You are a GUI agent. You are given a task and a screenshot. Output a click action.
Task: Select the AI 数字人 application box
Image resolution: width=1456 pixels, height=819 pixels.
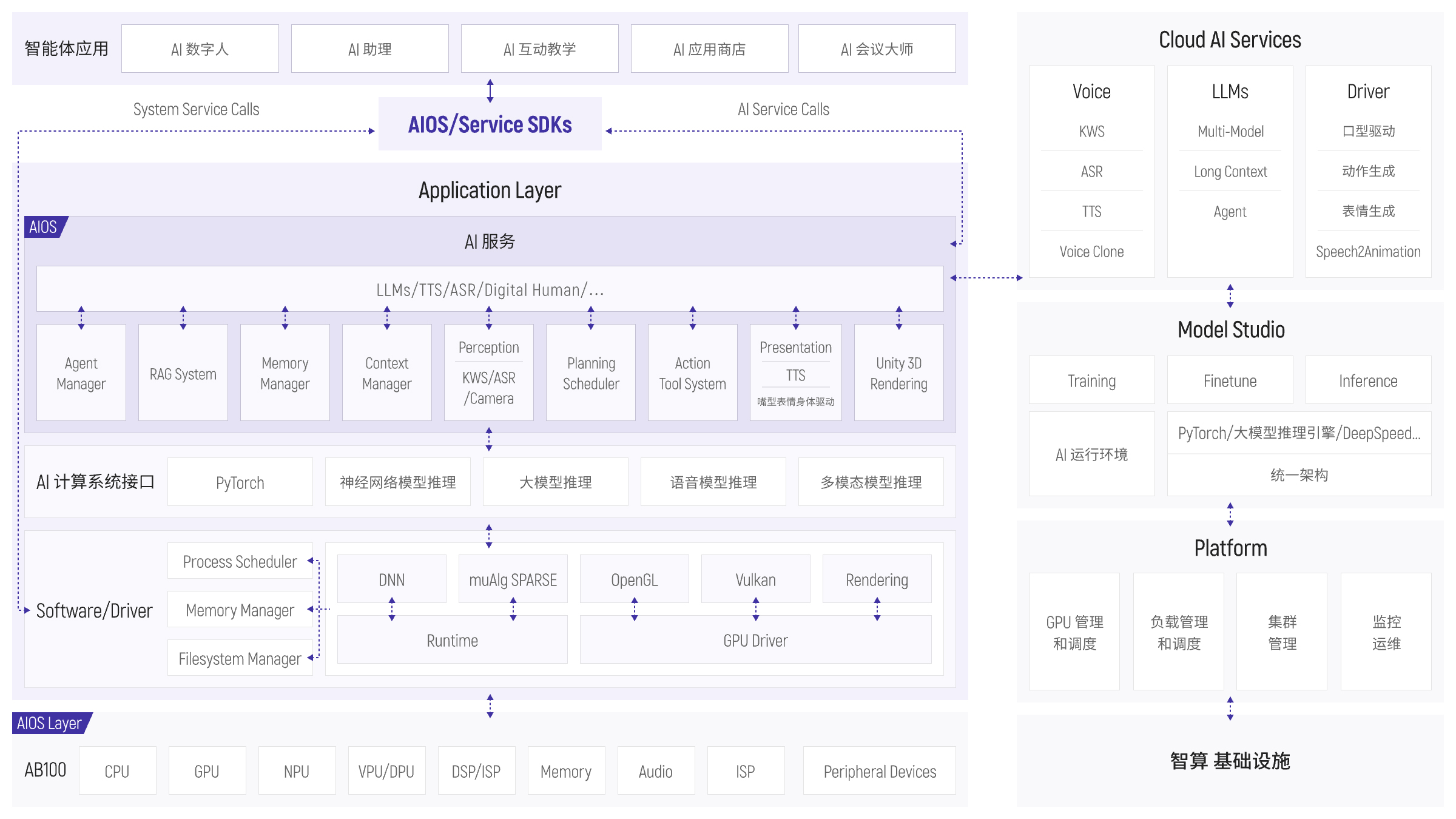pos(200,49)
